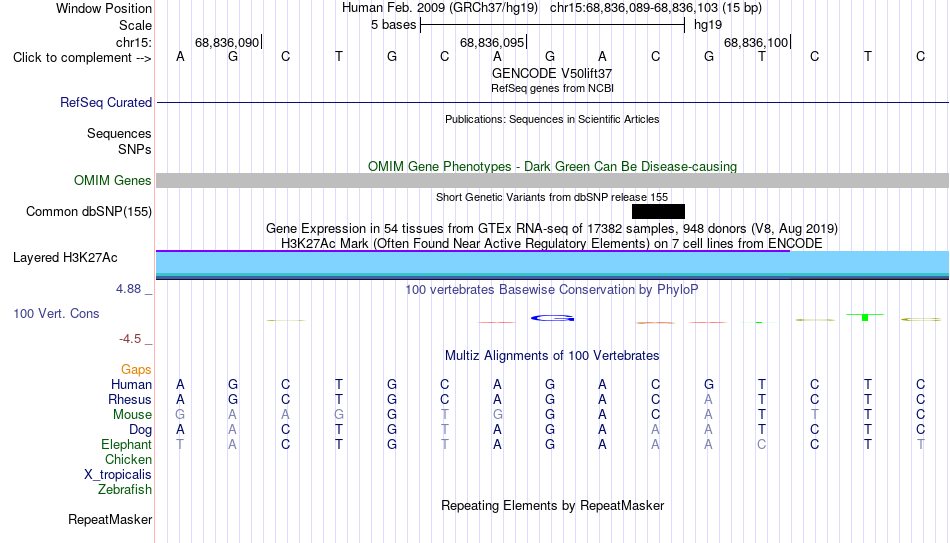Screen dimensions: 950x543
Task: Click the hg19 scale label
Action: [708, 25]
